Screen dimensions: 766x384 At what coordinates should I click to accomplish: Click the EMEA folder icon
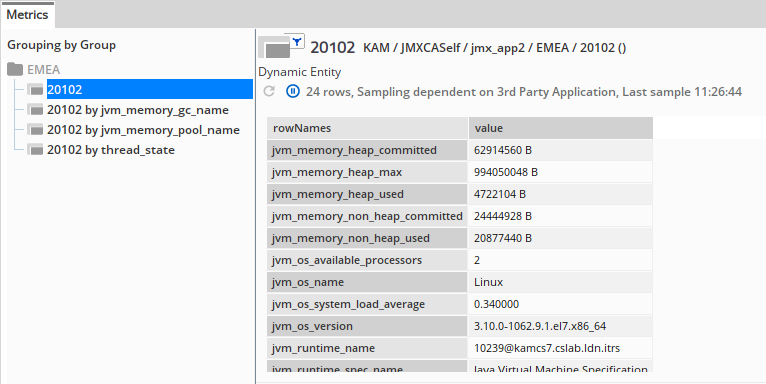(15, 69)
